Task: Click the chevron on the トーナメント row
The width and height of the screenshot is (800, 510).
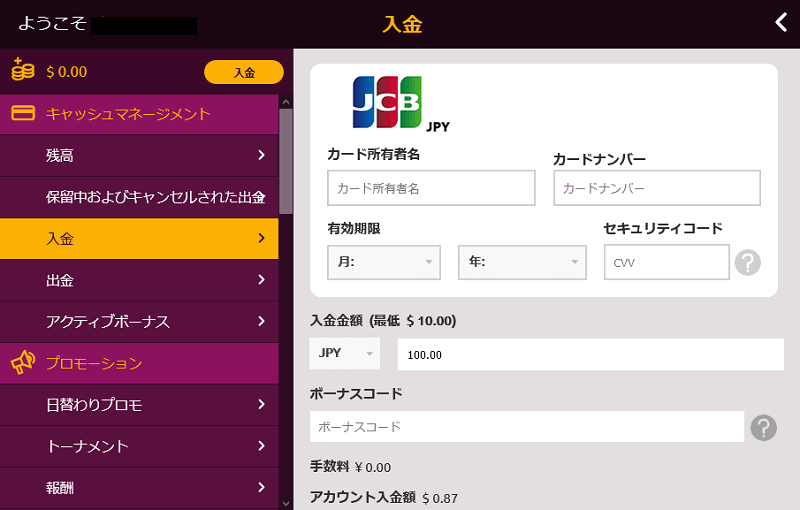Action: (x=262, y=446)
